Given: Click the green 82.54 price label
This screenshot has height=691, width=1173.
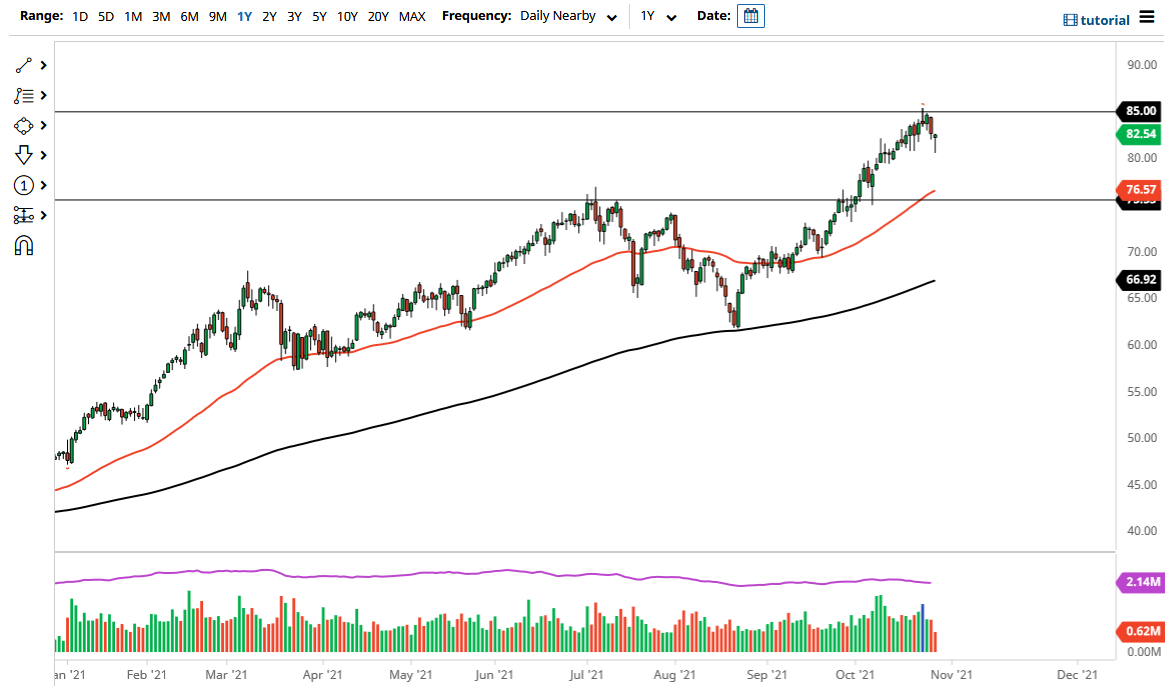Looking at the screenshot, I should coord(1139,134).
